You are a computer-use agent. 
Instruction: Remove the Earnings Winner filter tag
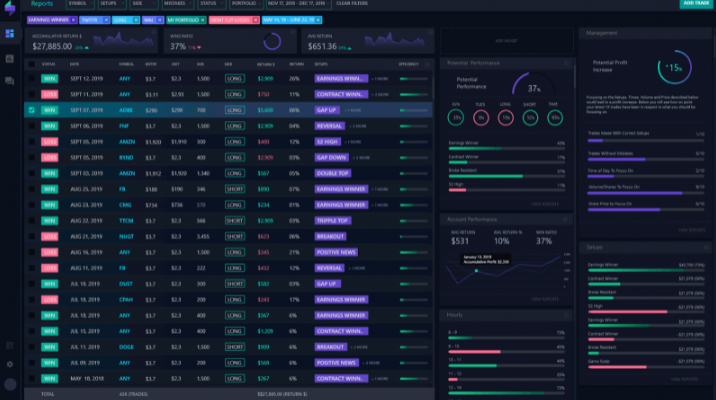(73, 20)
